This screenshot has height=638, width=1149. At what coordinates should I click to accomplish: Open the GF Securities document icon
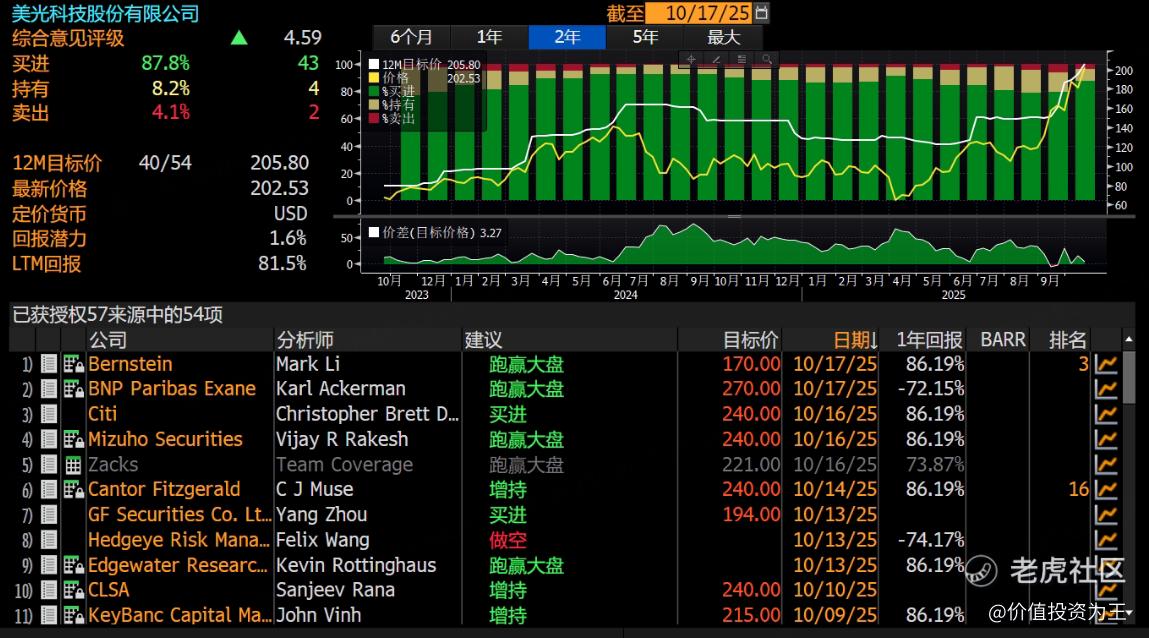[49, 514]
